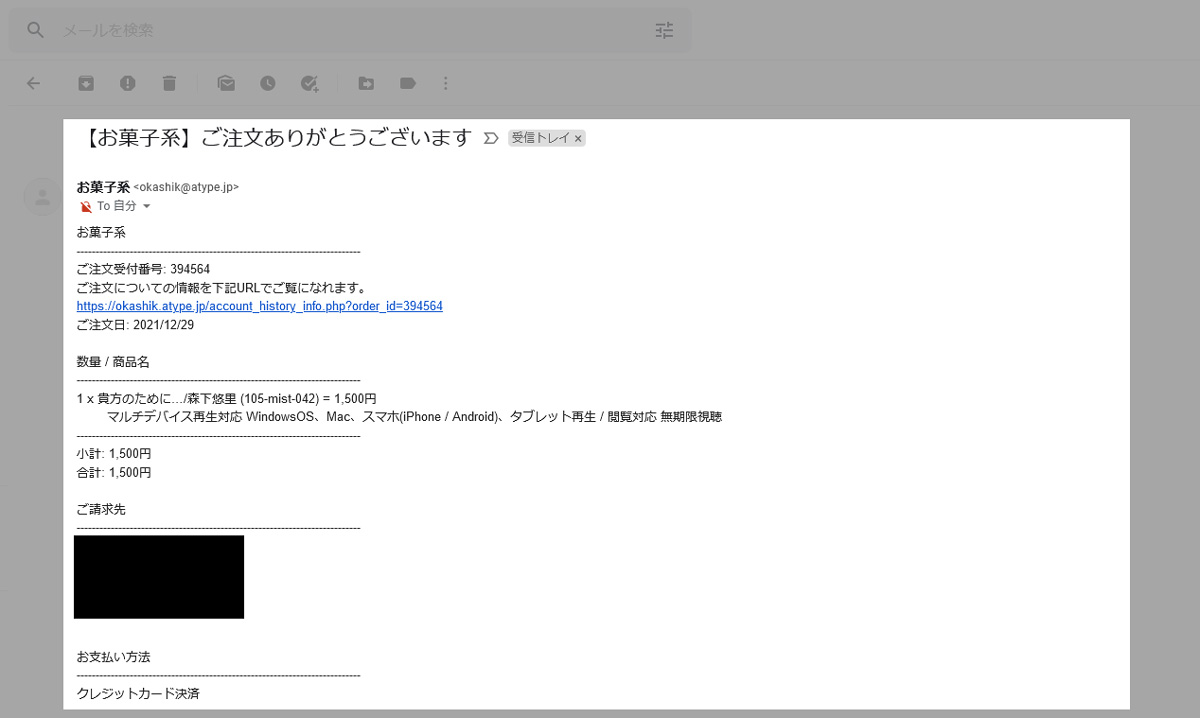Image resolution: width=1200 pixels, height=718 pixels.
Task: Click the 受信トレイ label chip
Action: tap(540, 139)
